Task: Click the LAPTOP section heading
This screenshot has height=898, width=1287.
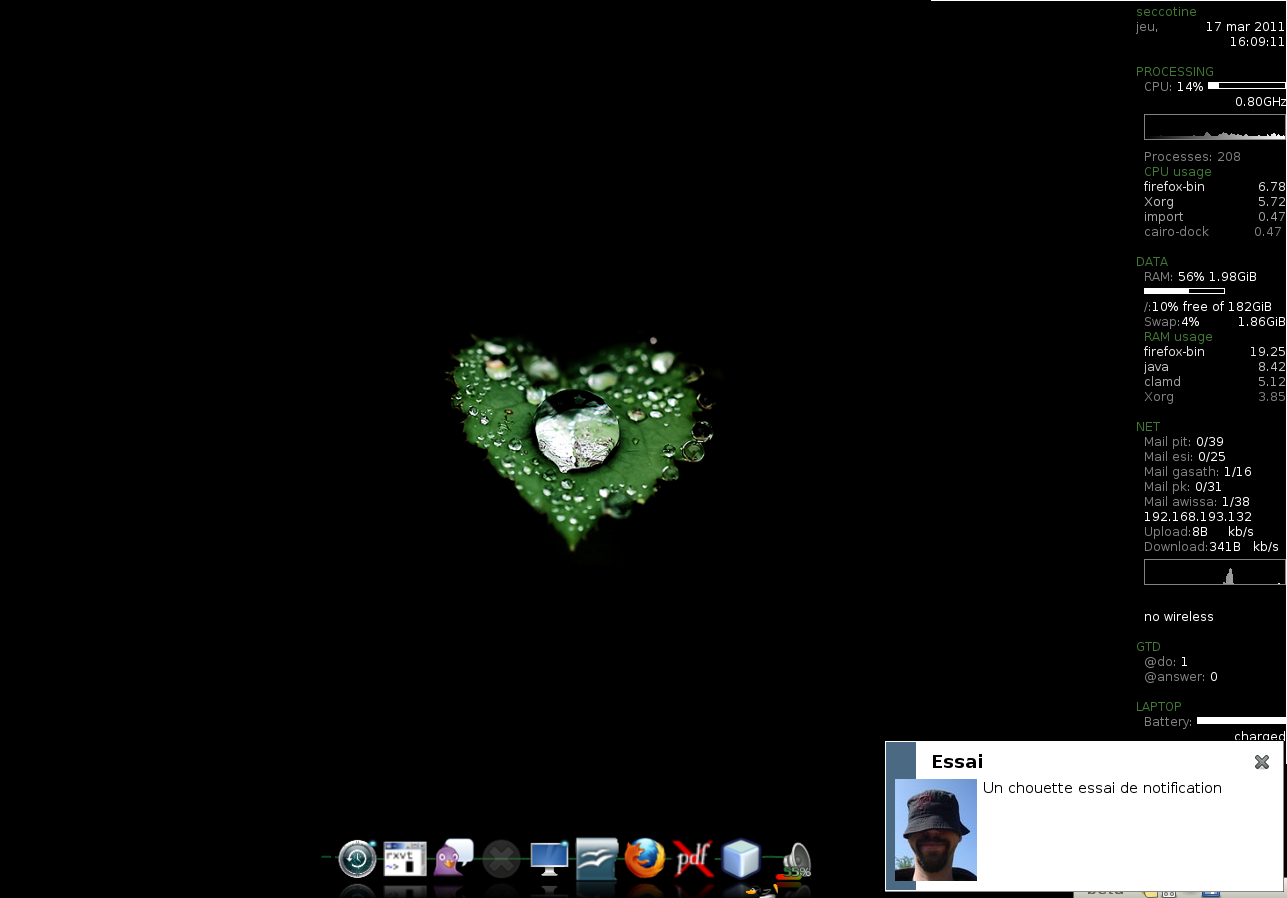Action: click(x=1159, y=707)
